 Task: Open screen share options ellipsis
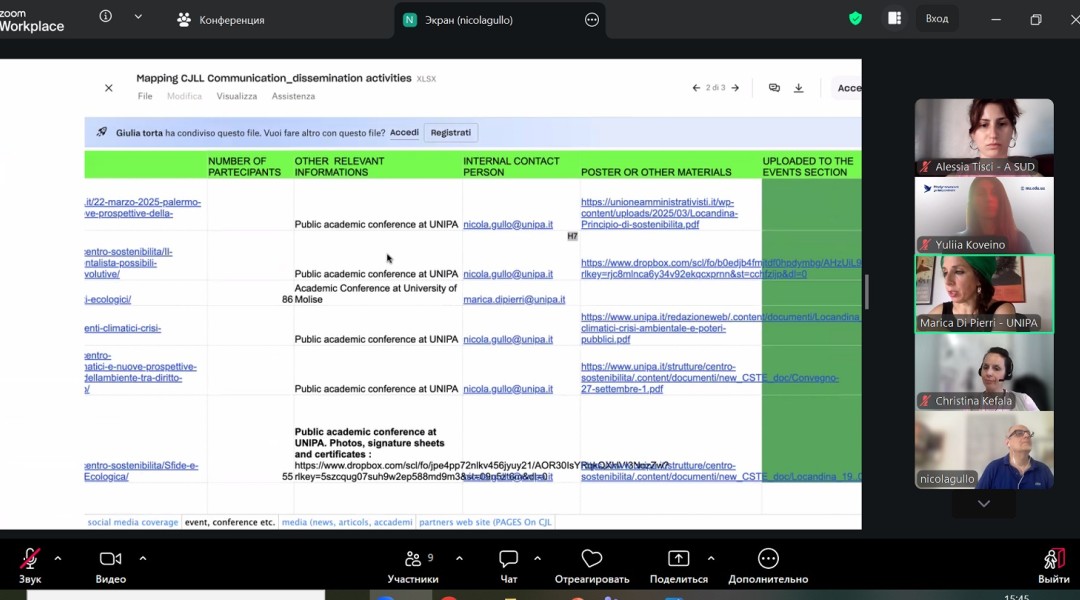point(592,20)
